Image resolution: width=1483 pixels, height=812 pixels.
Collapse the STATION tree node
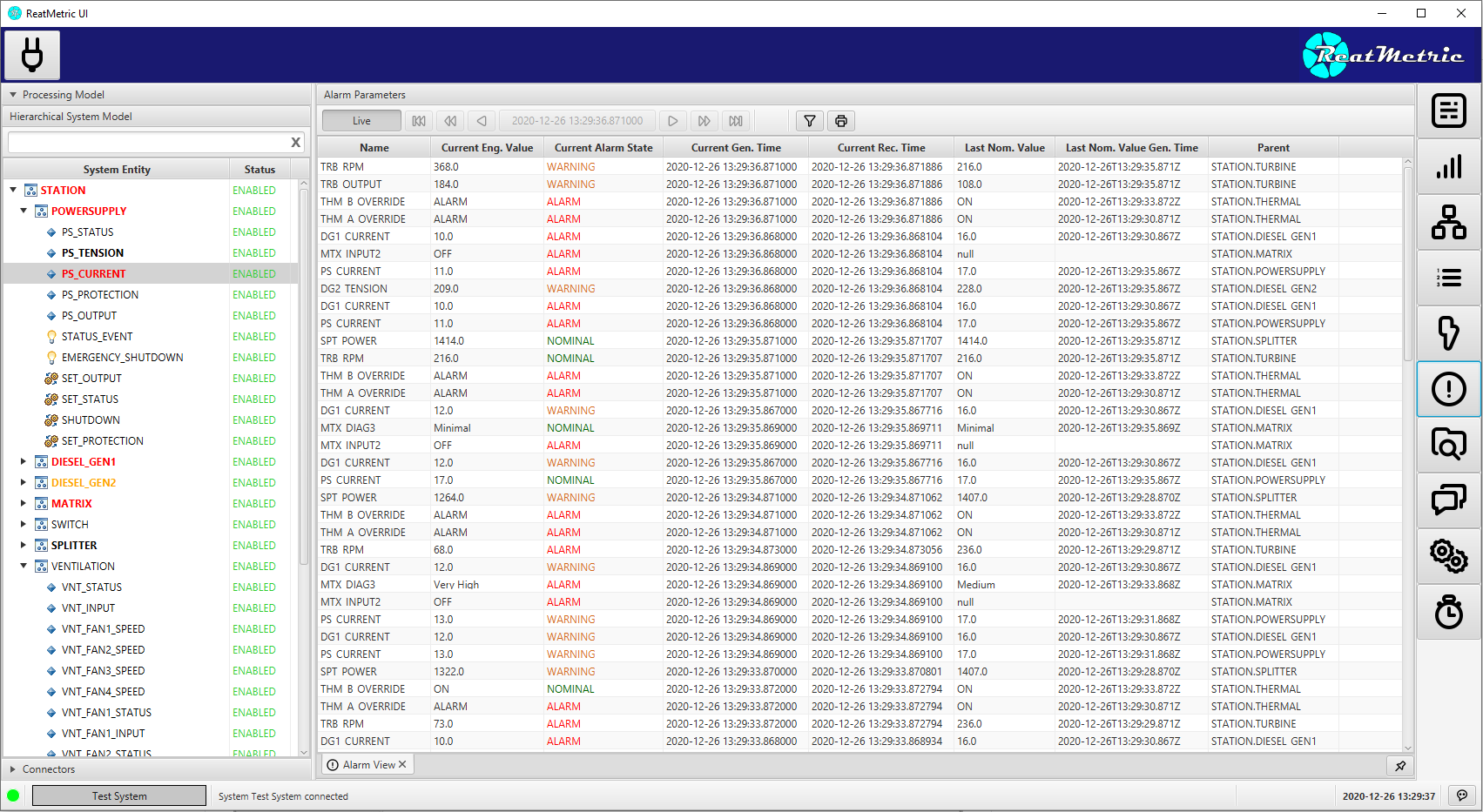(13, 190)
